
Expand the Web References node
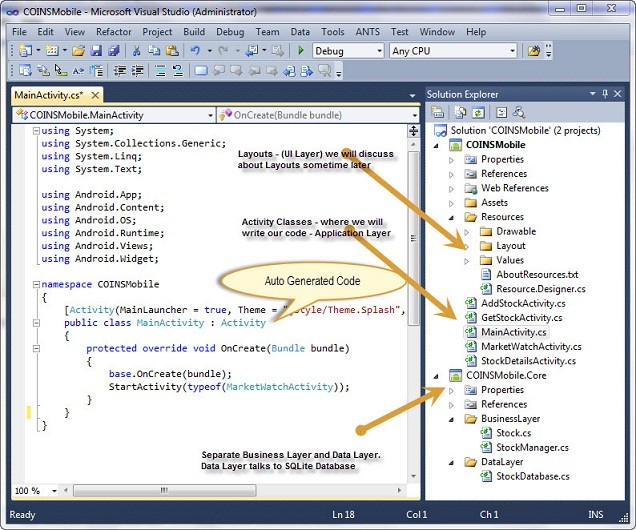[x=451, y=189]
